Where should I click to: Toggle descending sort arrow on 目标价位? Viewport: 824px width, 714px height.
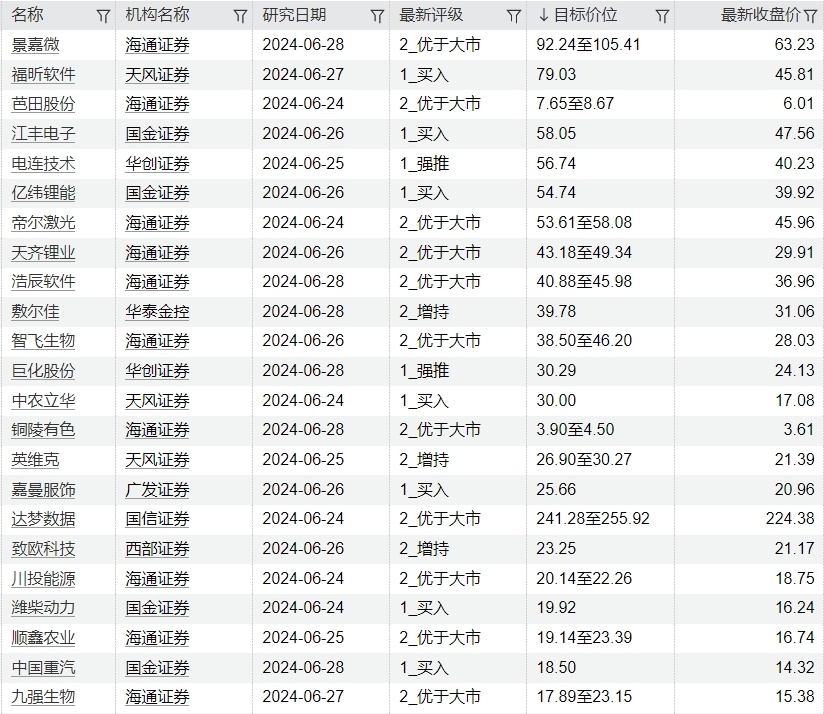coord(543,15)
